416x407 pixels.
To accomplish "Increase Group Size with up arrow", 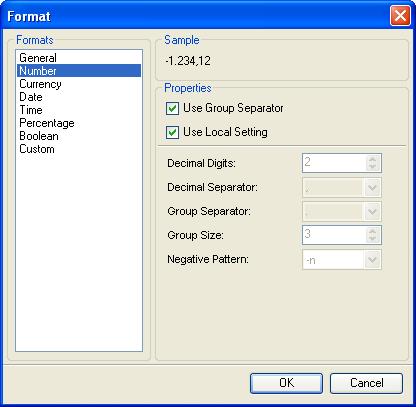I will [x=372, y=231].
